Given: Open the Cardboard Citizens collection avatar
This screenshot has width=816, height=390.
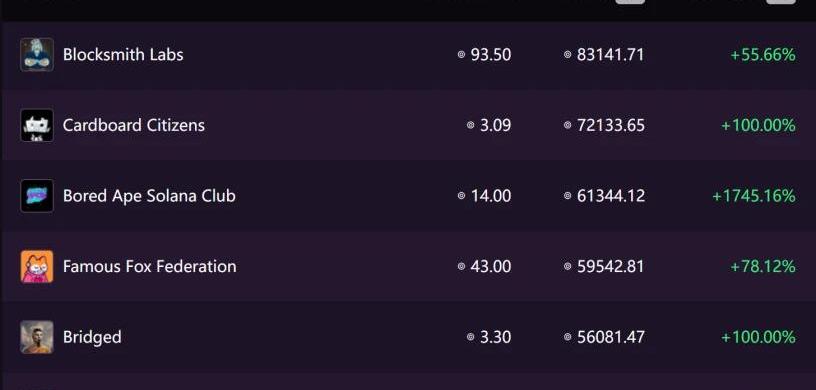Looking at the screenshot, I should pyautogui.click(x=37, y=125).
